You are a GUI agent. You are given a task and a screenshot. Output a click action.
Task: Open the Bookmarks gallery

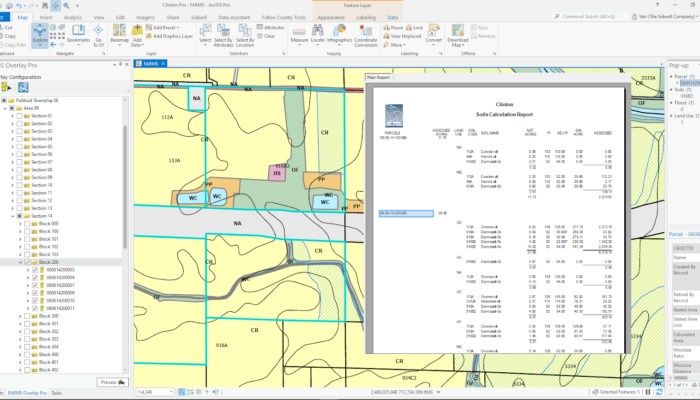[x=79, y=34]
